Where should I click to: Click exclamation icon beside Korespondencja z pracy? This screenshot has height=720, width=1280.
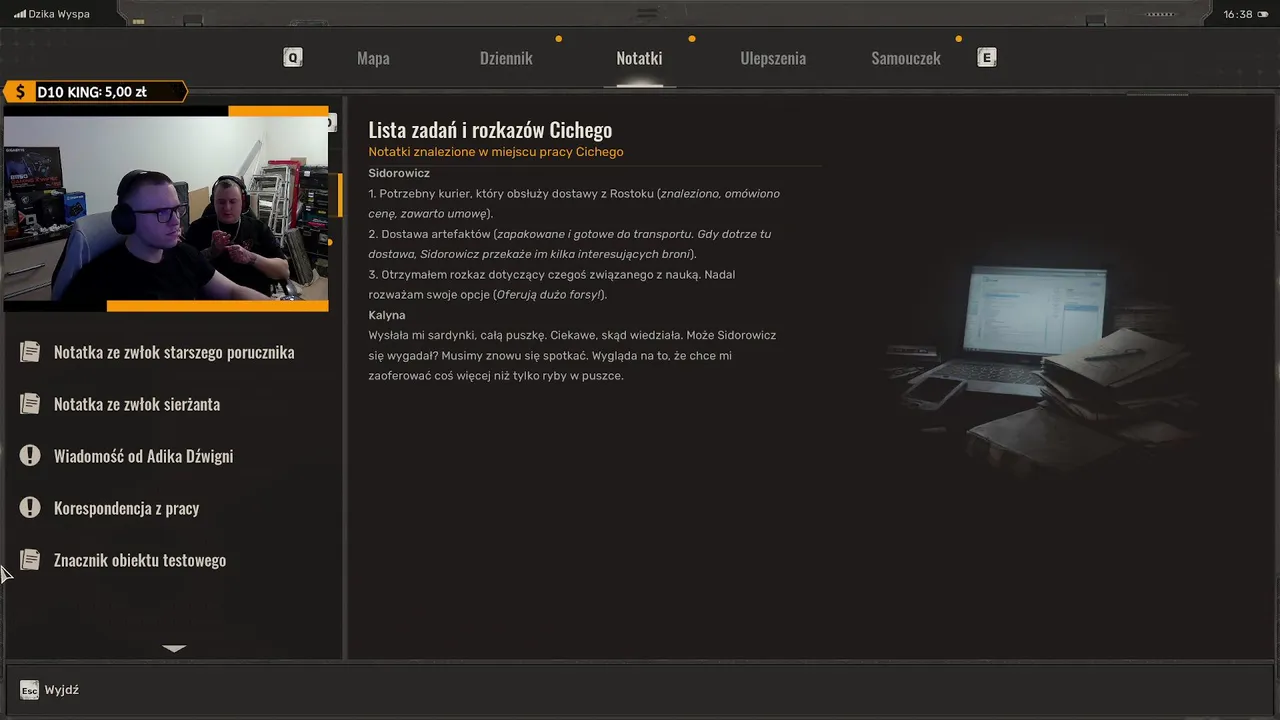click(30, 508)
